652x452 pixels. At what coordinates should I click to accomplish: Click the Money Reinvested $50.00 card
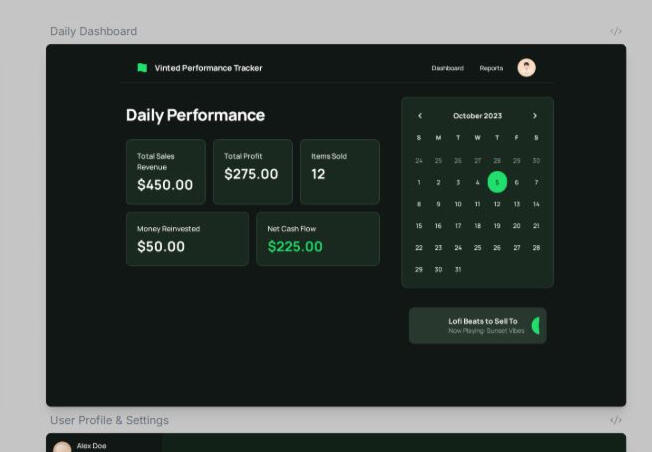click(187, 239)
